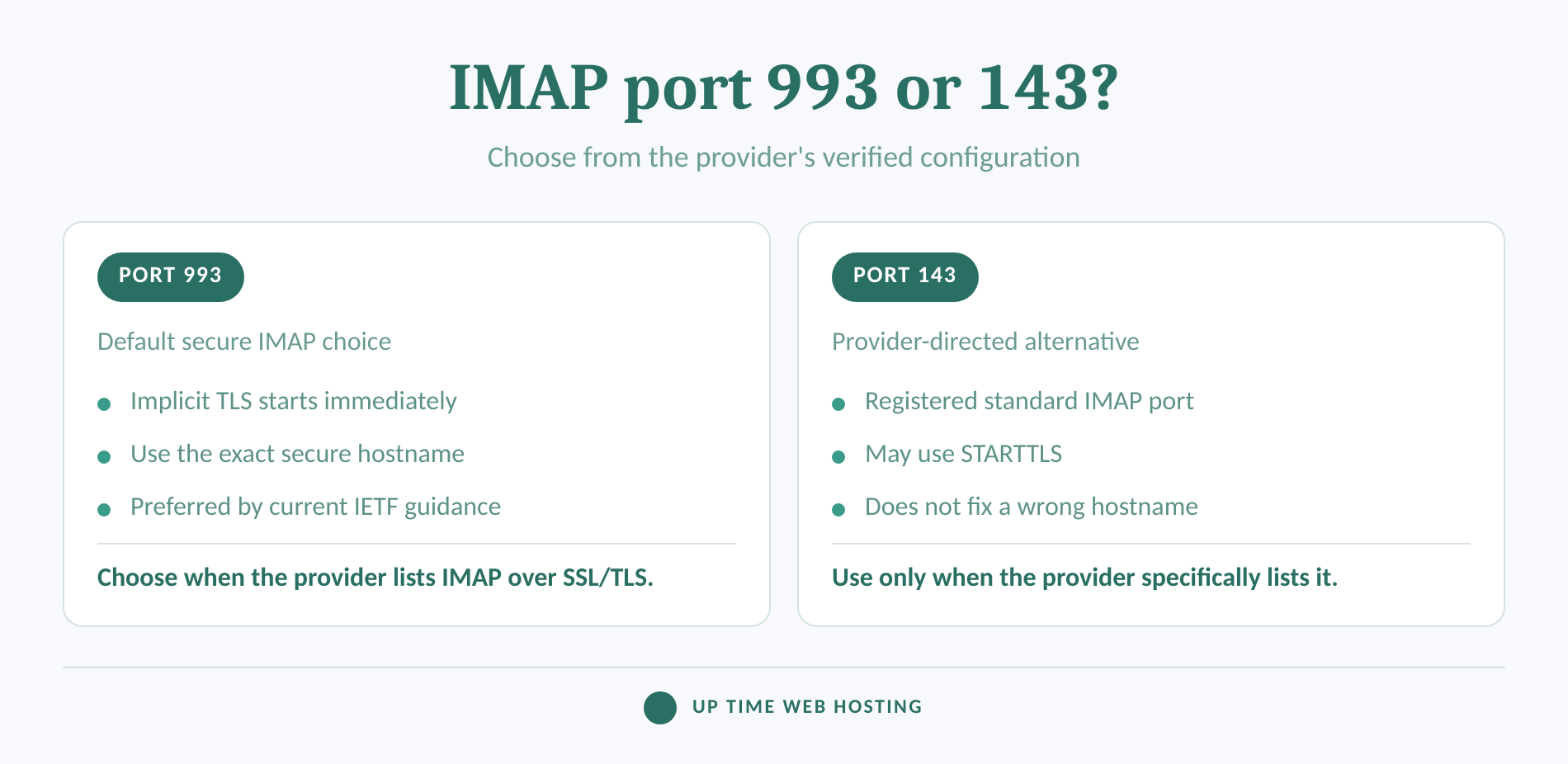Click "Choose from the provider's verified configuration" subtitle
Image resolution: width=1568 pixels, height=764 pixels.
pos(783,157)
